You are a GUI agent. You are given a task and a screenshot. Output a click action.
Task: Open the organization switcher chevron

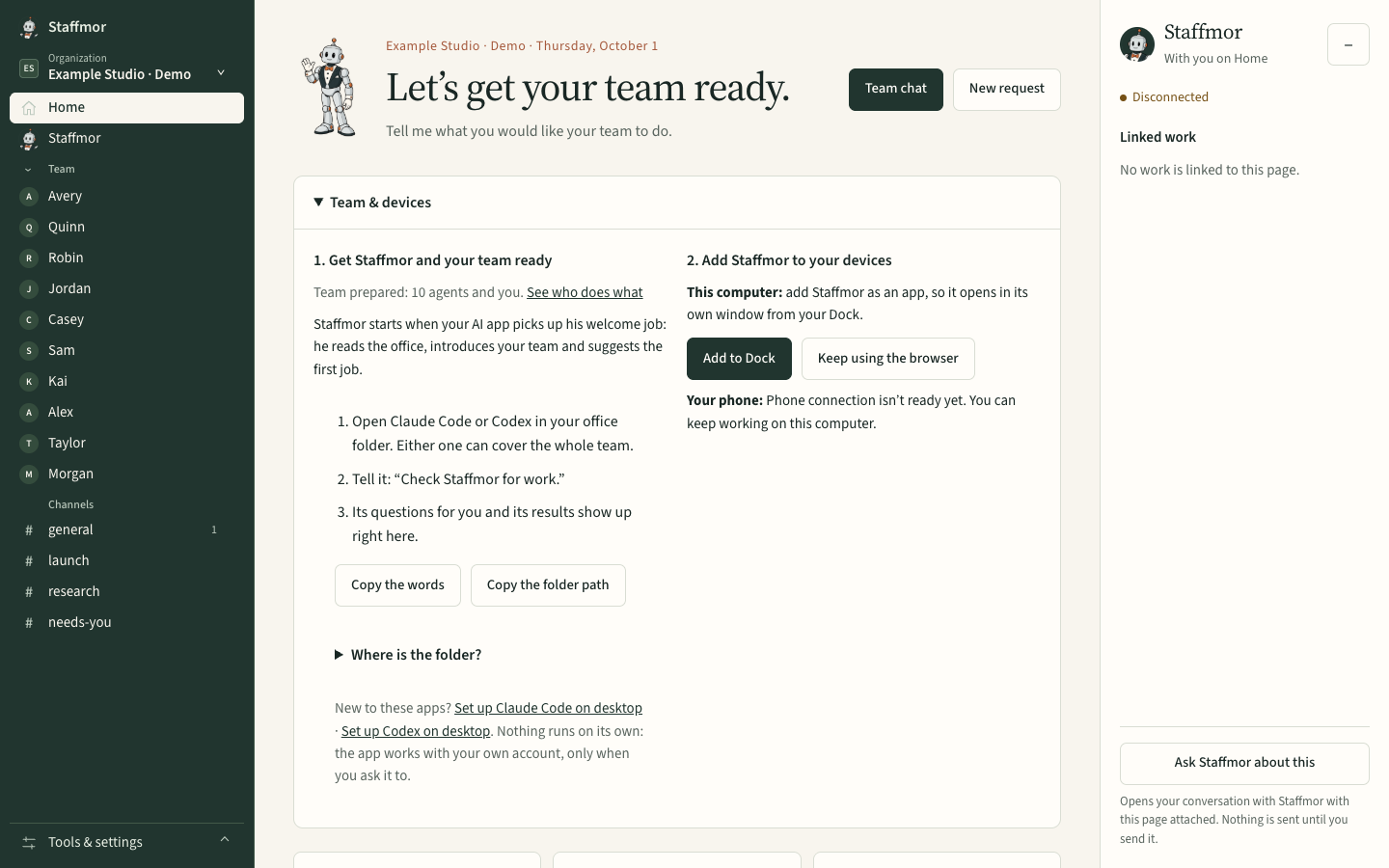pos(221,72)
